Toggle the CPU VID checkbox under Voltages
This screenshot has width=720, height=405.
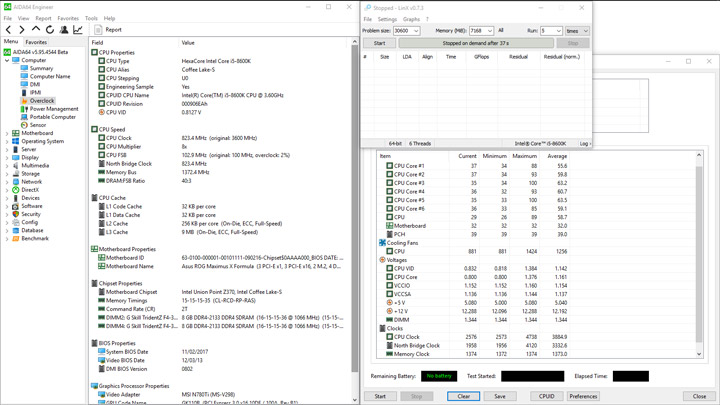pos(389,268)
